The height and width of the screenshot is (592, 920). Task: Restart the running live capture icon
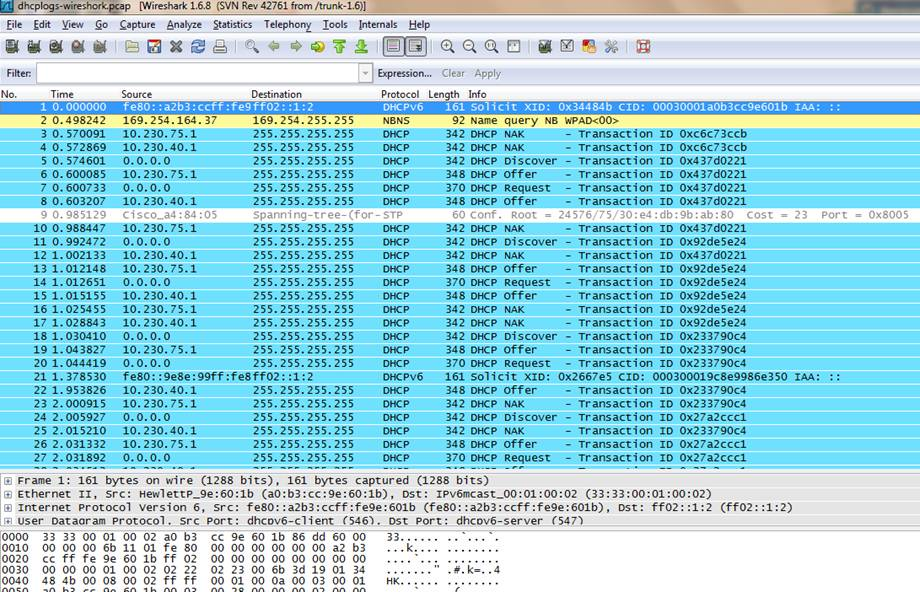click(100, 46)
